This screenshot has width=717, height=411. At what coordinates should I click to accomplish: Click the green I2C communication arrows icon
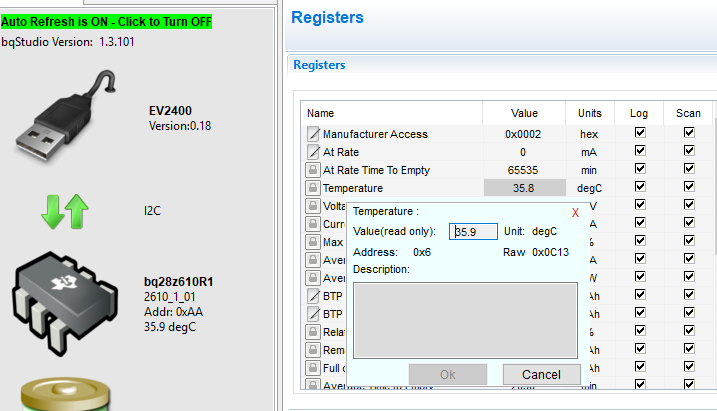point(66,212)
